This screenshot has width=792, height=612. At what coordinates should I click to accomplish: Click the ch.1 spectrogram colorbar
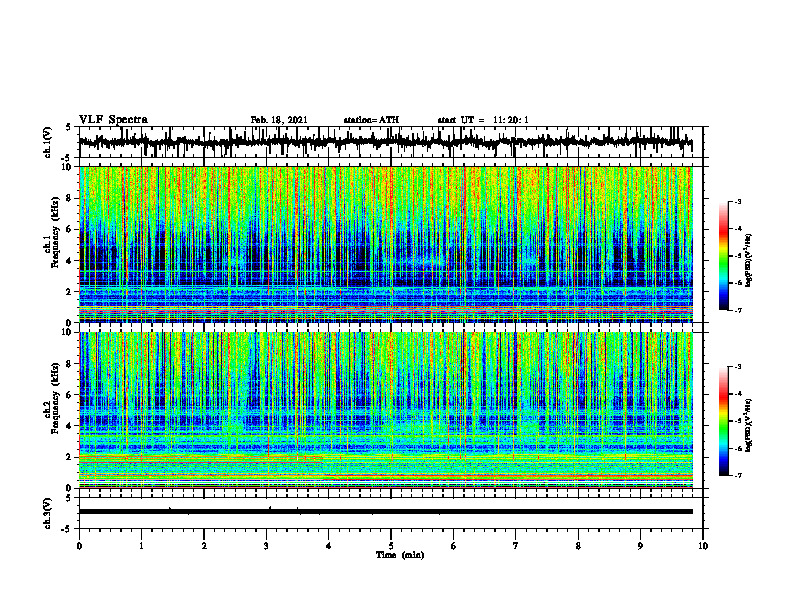(x=723, y=256)
